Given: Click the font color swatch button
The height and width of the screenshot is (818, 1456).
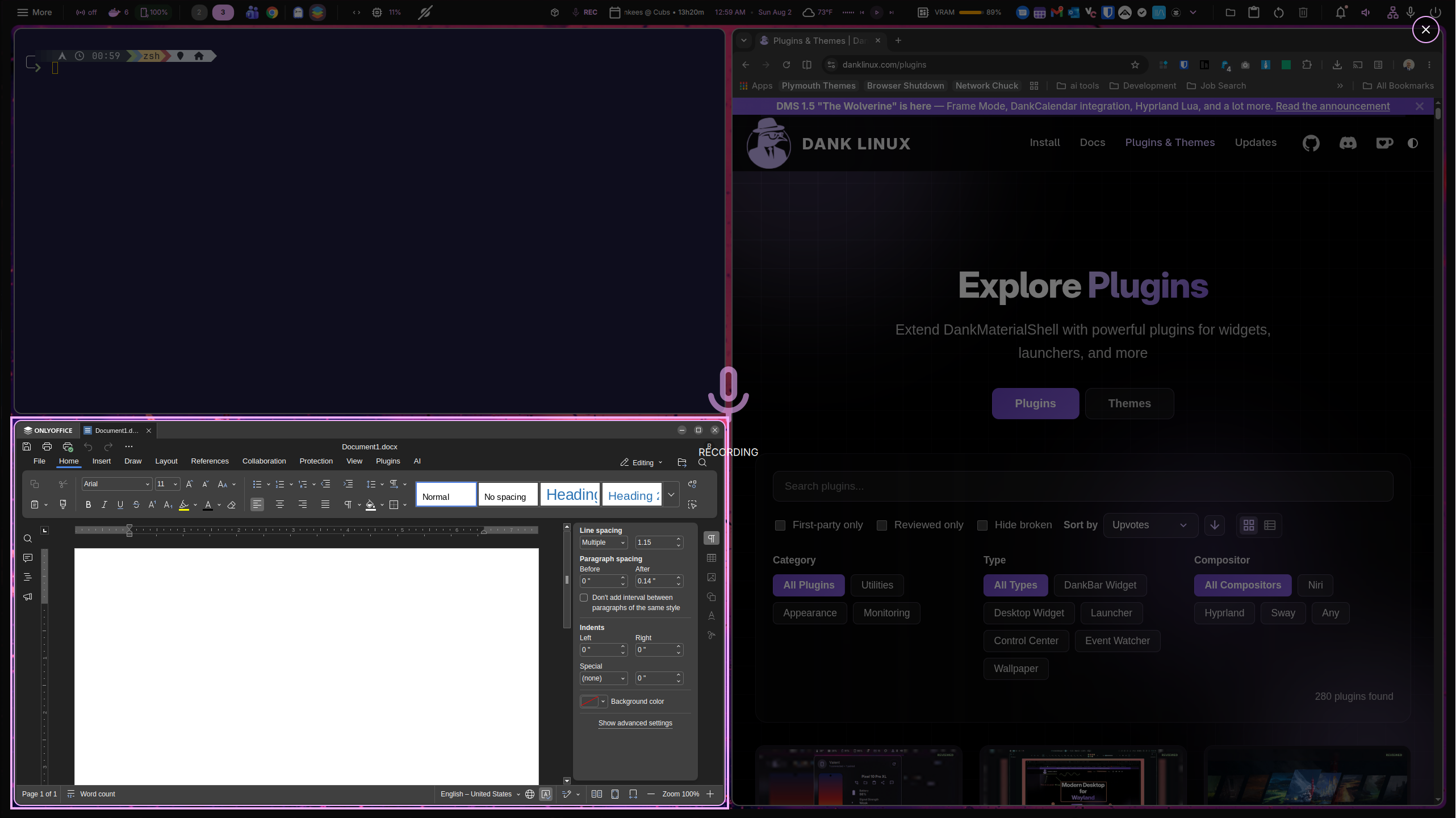Looking at the screenshot, I should tap(208, 504).
